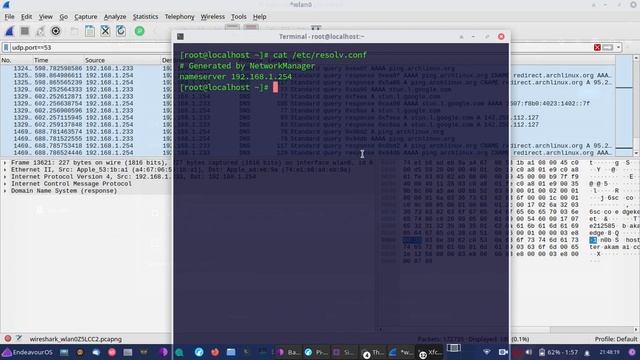This screenshot has height=360, width=640.
Task: Click wireshark_wlan0Z5LCC2.pcapng status text
Action: [76, 339]
